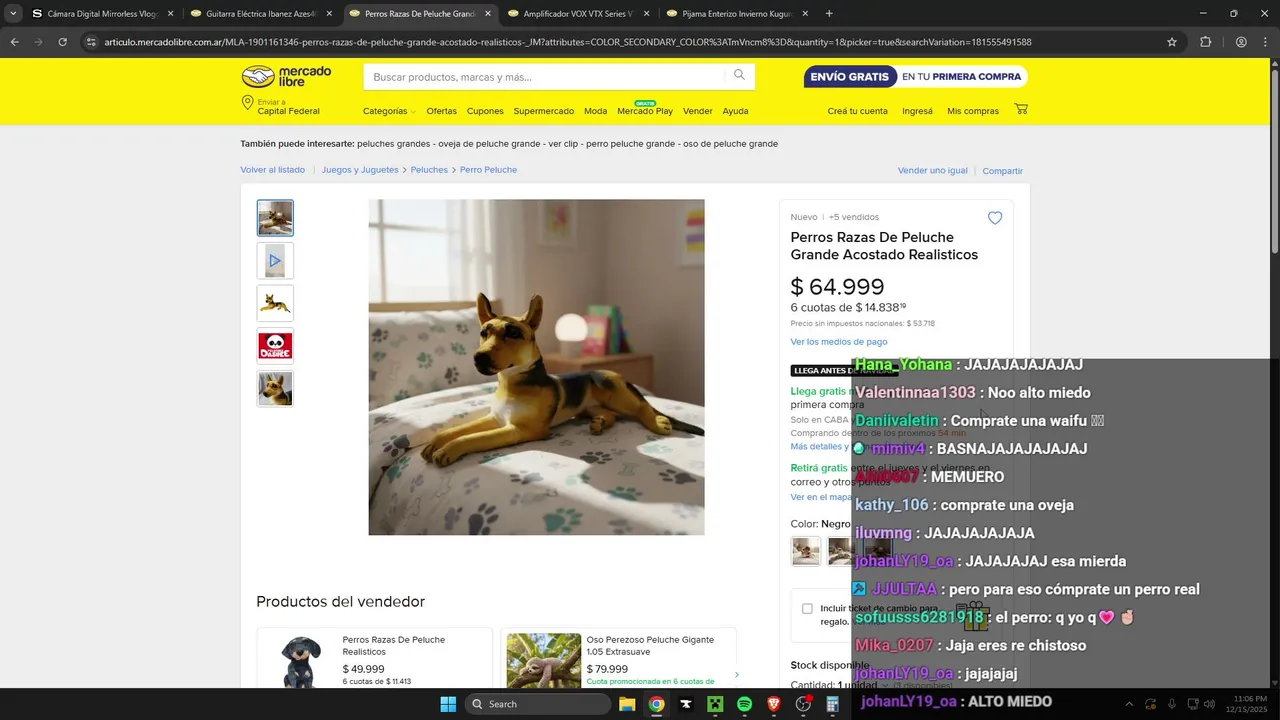Open OBS Studio from the taskbar
Screen dimensions: 1280x720
803,704
